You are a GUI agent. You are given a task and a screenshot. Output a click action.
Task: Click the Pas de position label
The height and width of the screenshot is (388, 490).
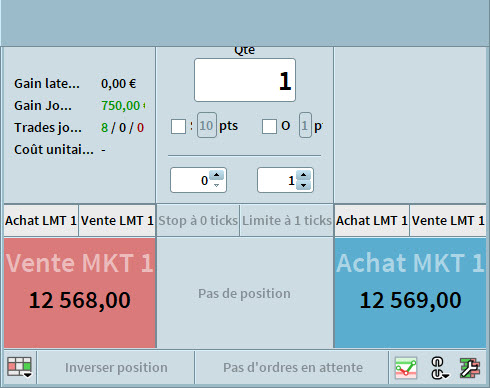244,293
